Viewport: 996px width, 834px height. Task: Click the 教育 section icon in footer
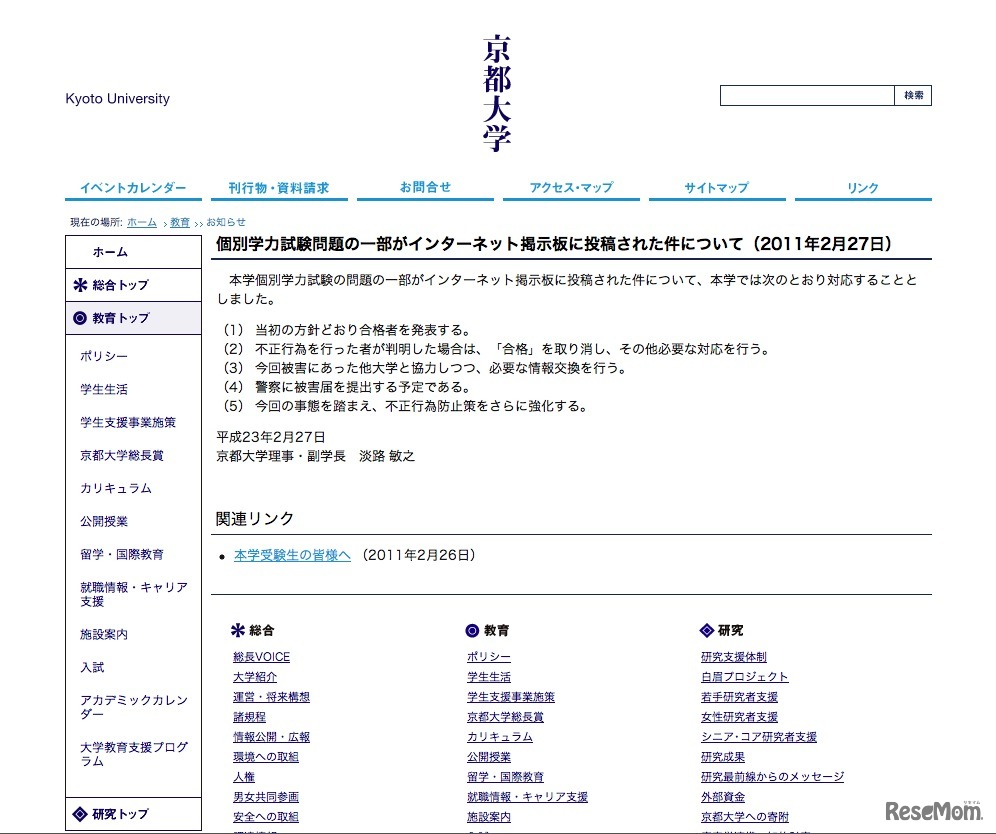(x=470, y=630)
